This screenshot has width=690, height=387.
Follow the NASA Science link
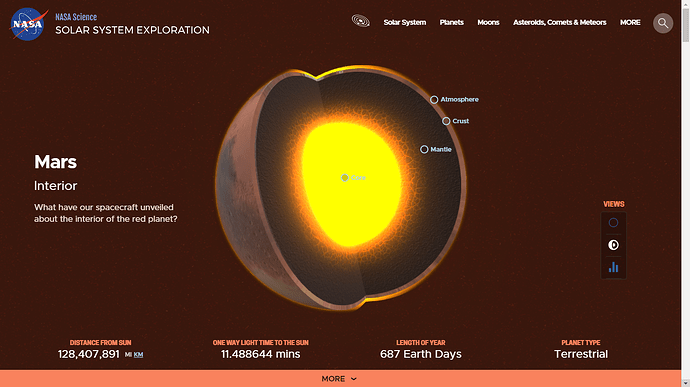(76, 17)
